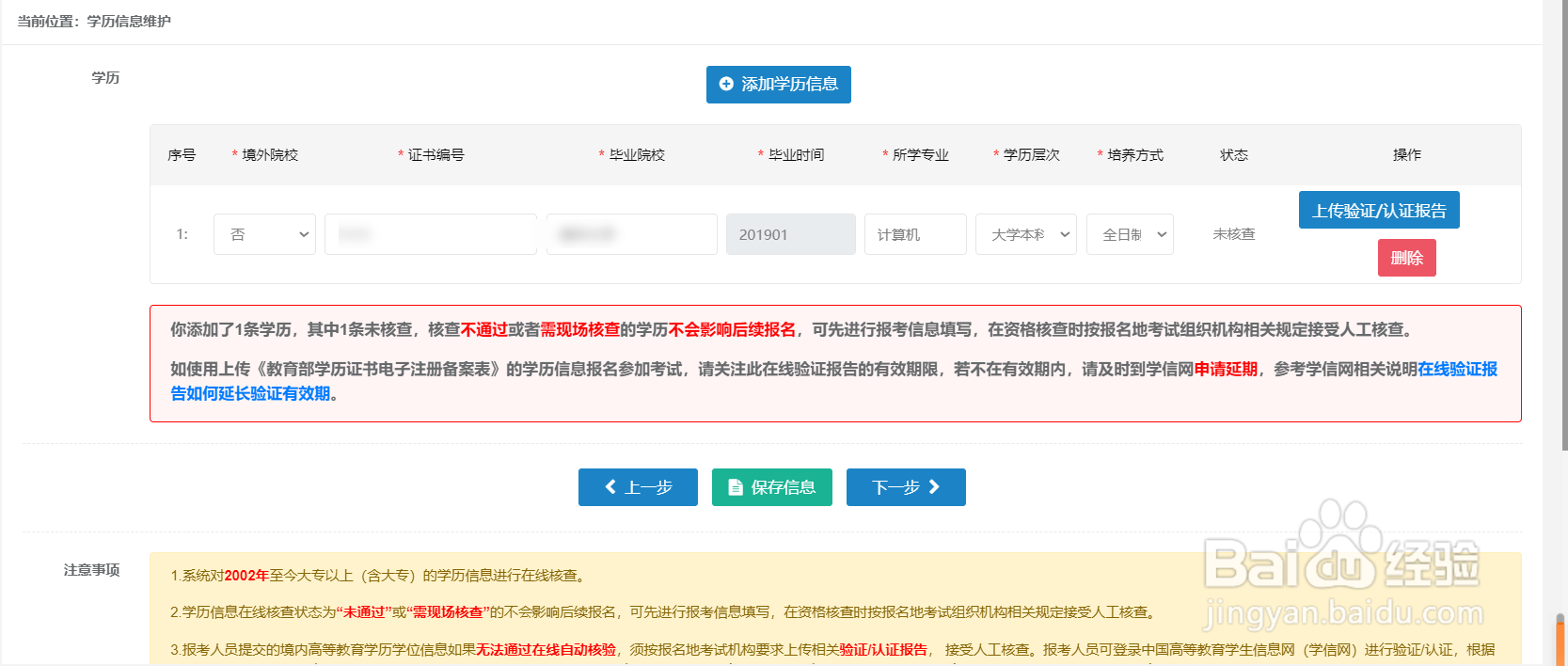Click the red "未通过" text in note 2
The image size is (1568, 666).
tap(364, 612)
